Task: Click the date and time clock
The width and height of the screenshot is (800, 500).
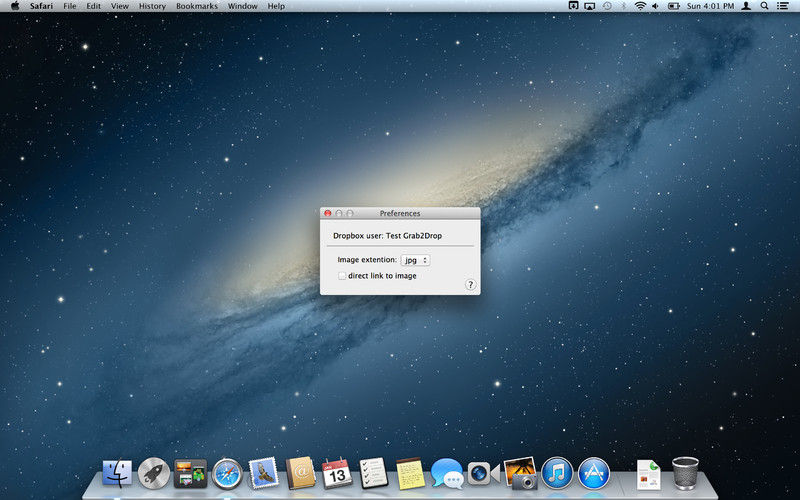Action: pos(710,6)
